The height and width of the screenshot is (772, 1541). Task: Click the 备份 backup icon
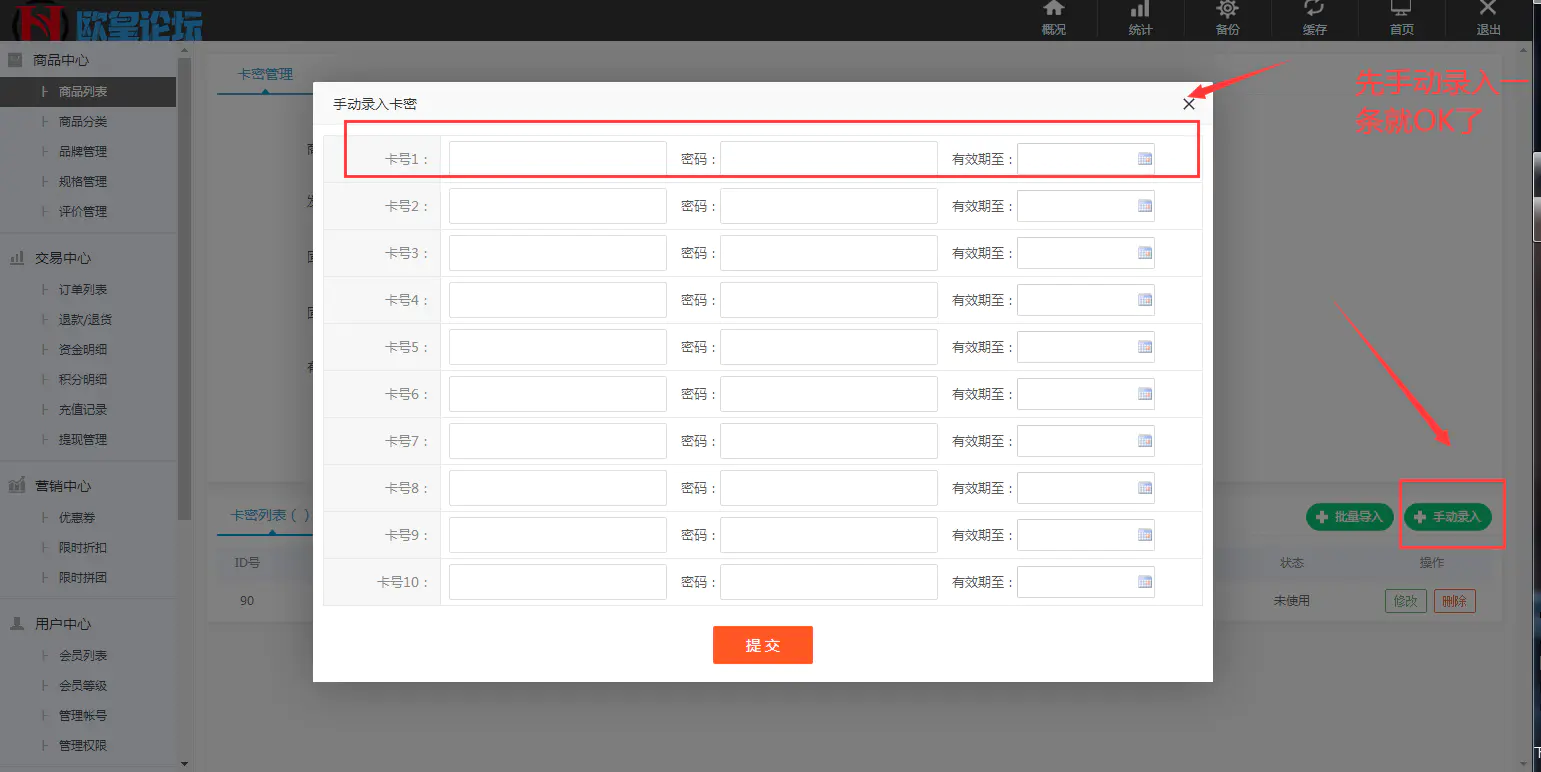point(1227,20)
